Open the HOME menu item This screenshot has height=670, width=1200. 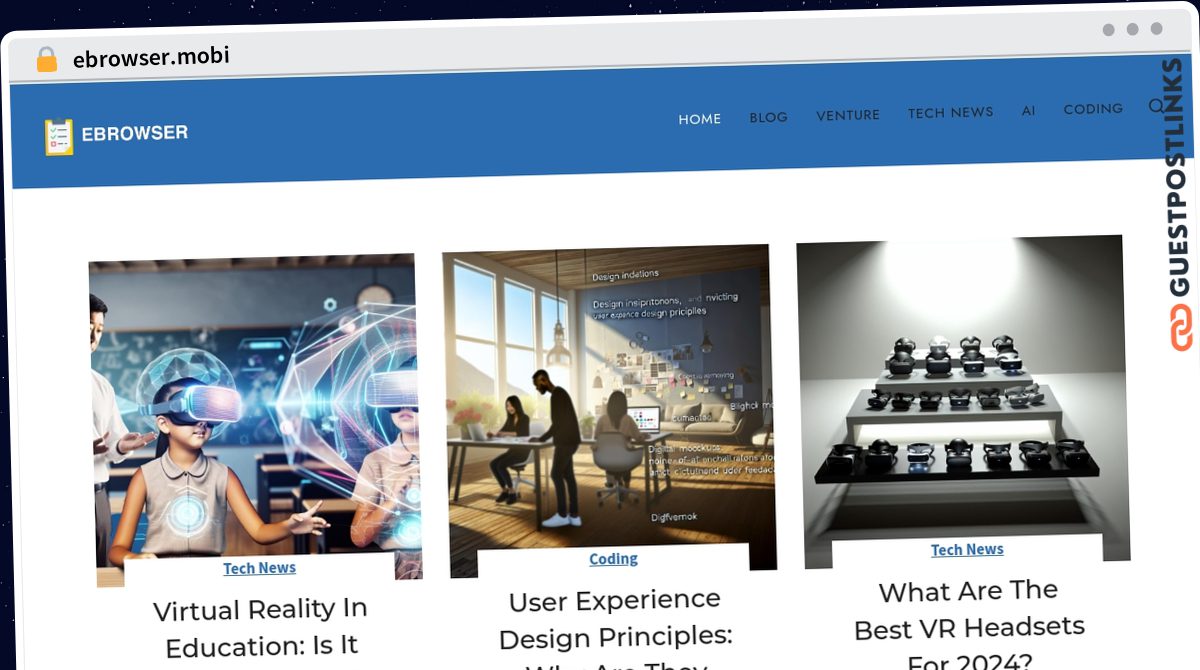pos(700,118)
